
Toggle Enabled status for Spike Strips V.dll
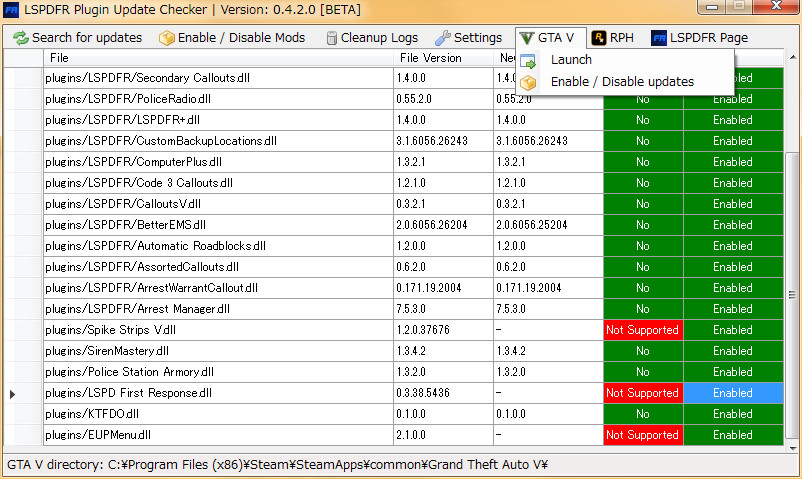733,330
